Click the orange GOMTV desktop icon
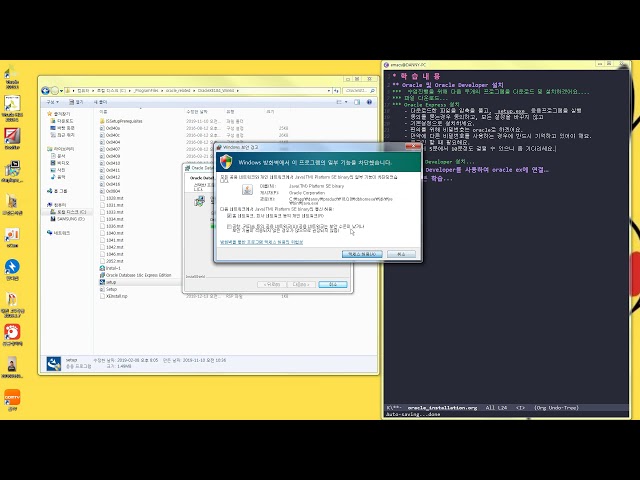 coord(12,398)
